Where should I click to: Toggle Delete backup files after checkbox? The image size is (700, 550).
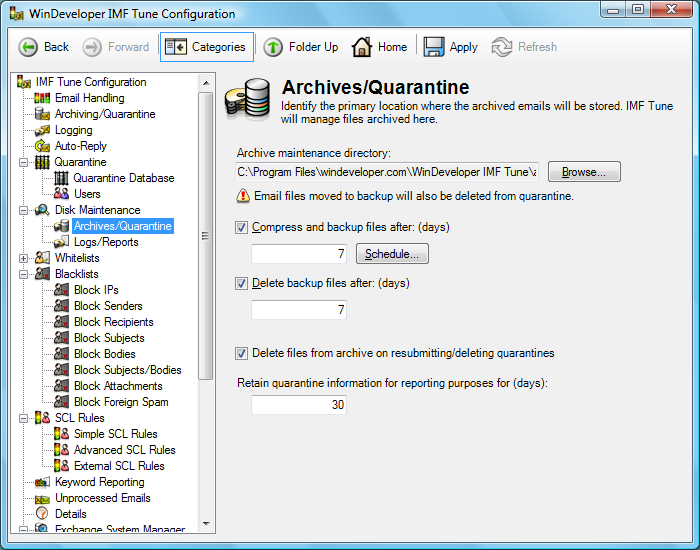coord(242,283)
